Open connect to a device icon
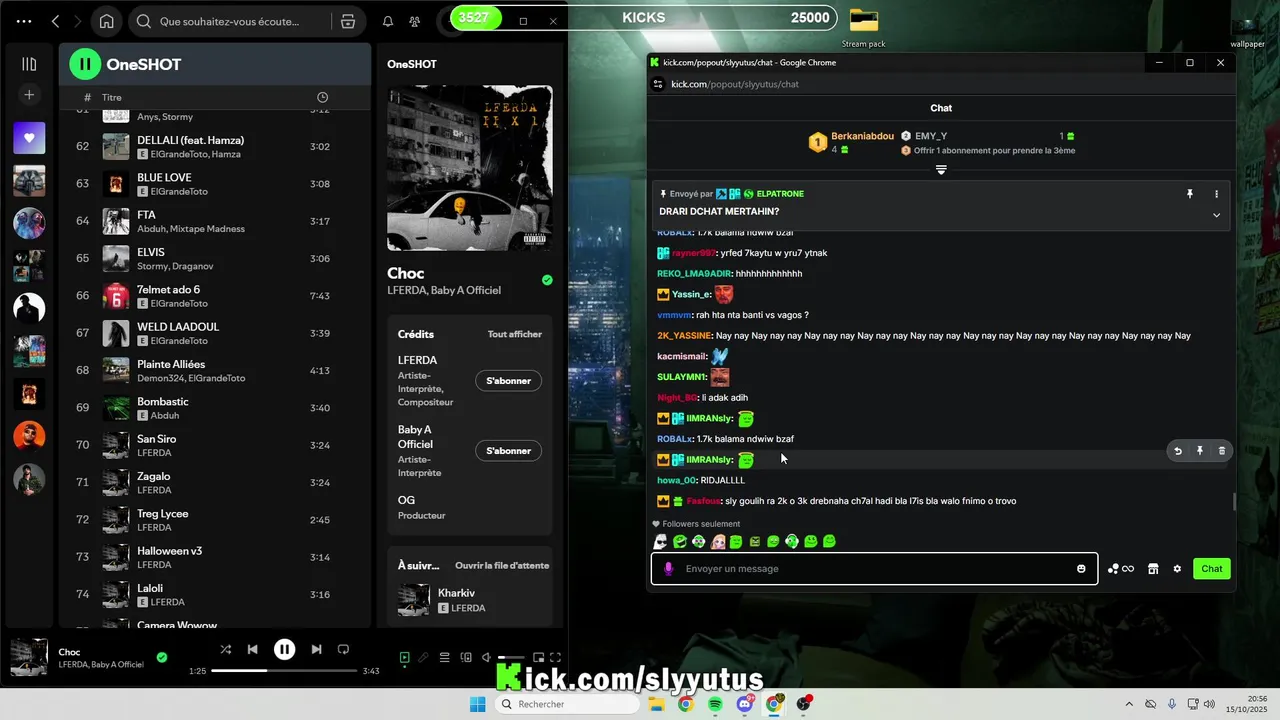This screenshot has width=1280, height=720. coord(466,657)
